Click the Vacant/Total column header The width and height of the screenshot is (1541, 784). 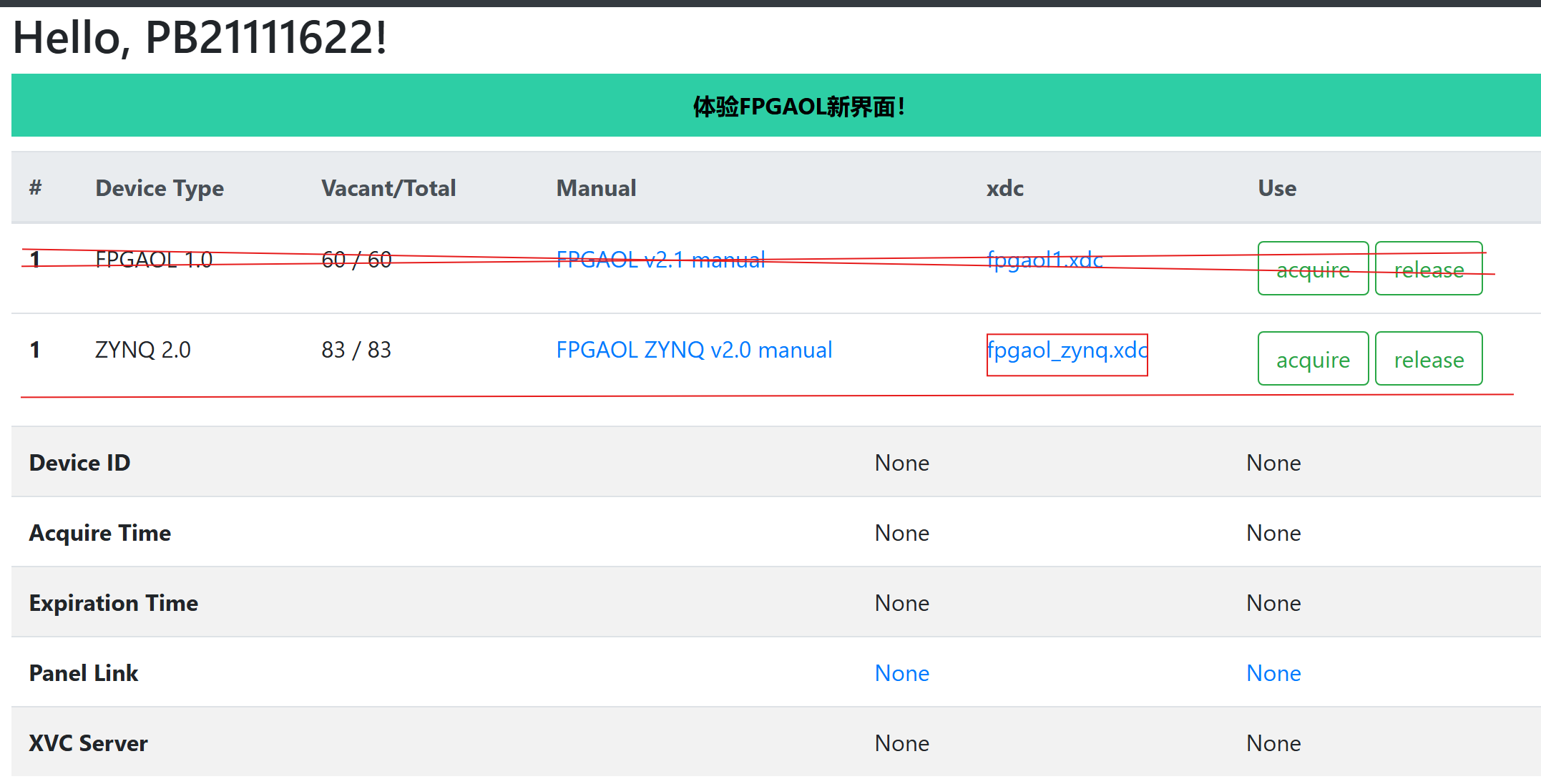pyautogui.click(x=388, y=188)
